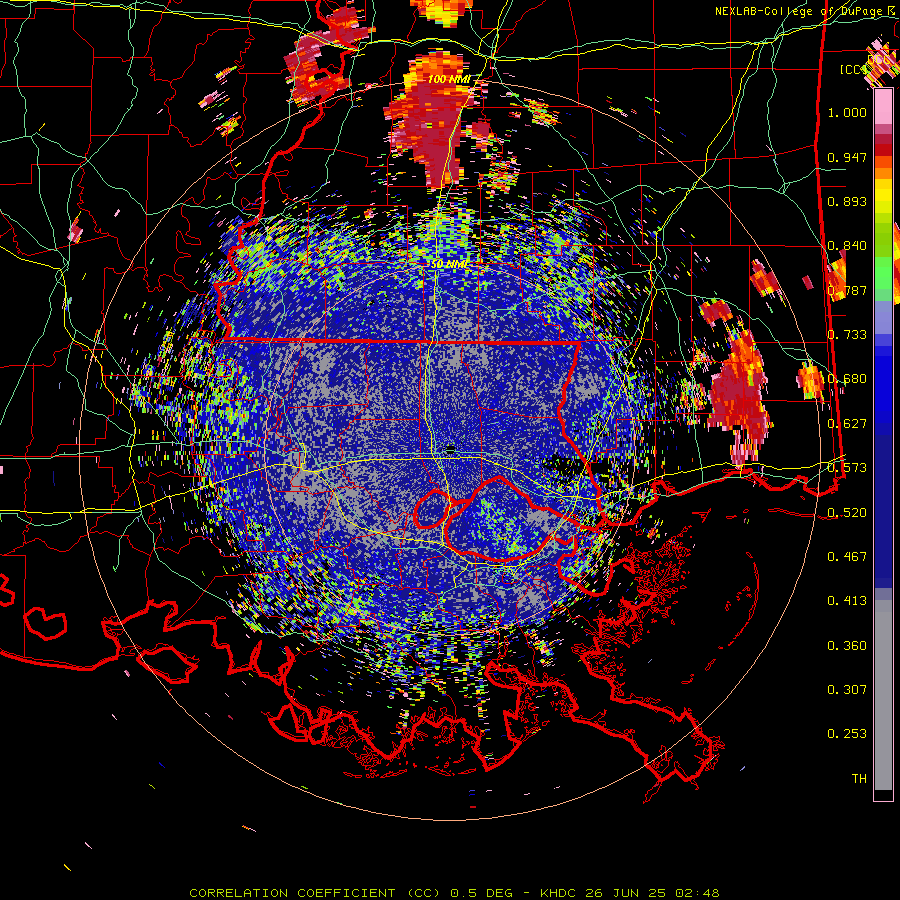Pick the pink top segment of color bar

[x=883, y=107]
